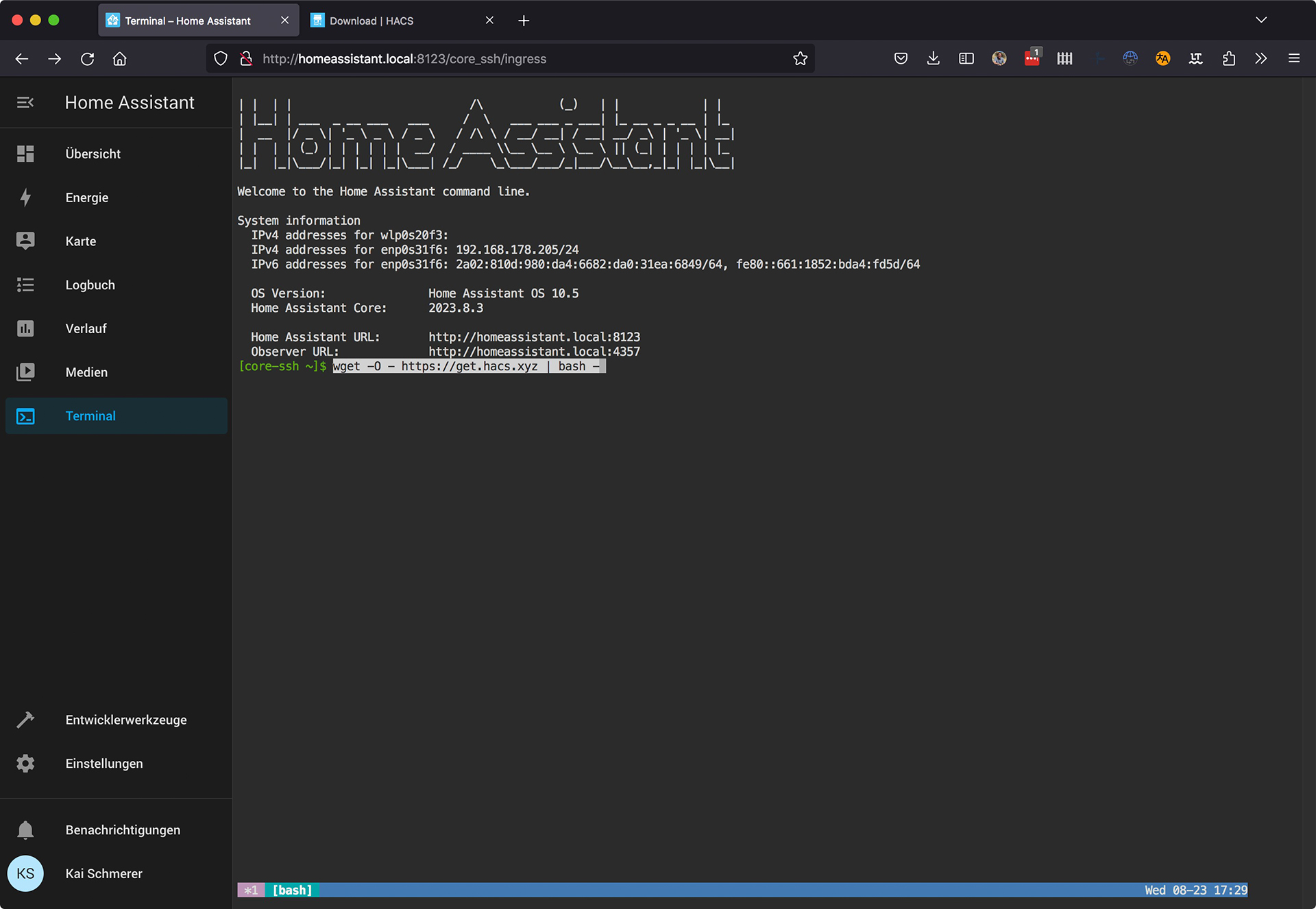The height and width of the screenshot is (909, 1316).
Task: Open the Logbuch page
Action: tap(90, 284)
